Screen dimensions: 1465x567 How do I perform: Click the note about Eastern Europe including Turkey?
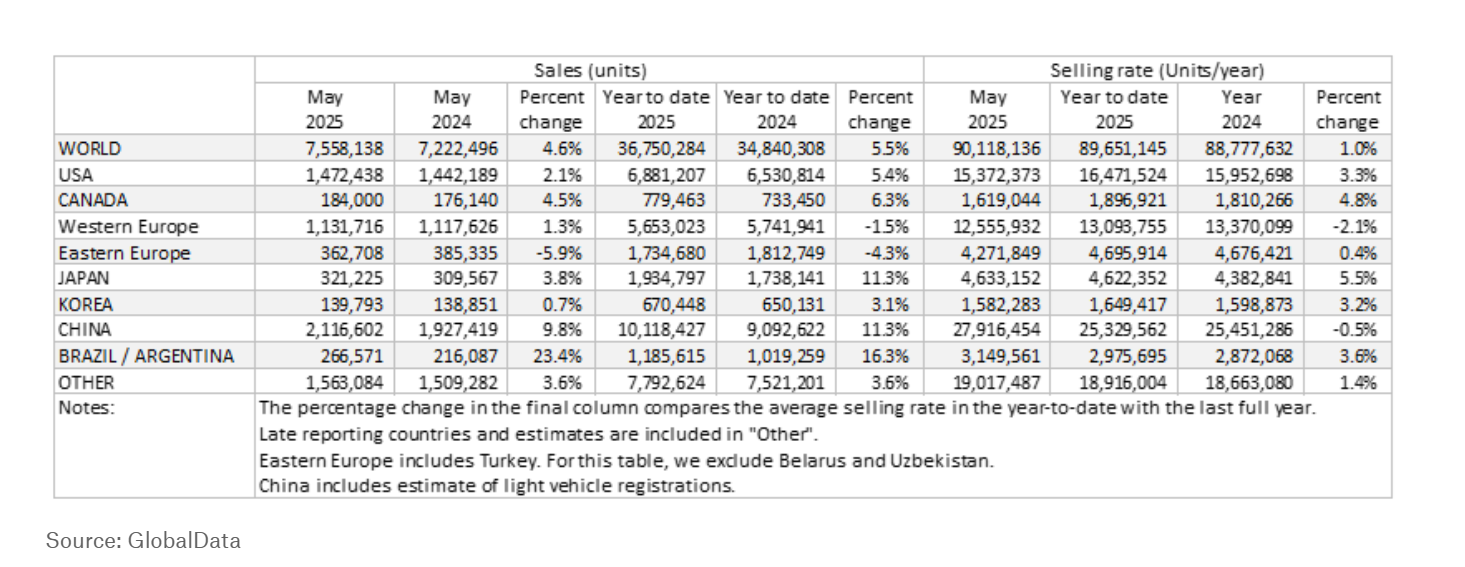pyautogui.click(x=625, y=460)
